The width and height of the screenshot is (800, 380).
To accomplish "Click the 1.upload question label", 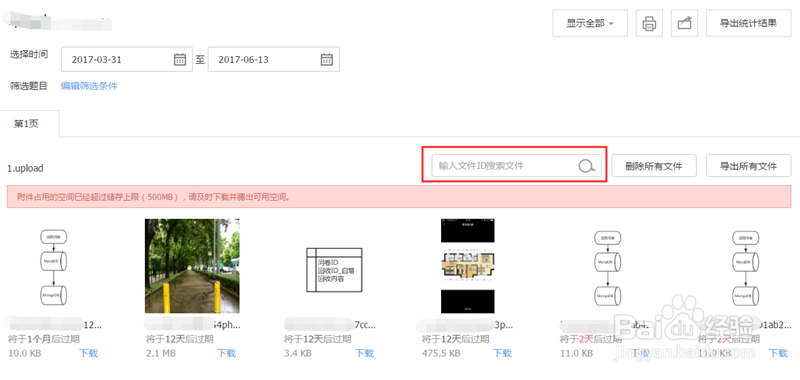I will pos(25,168).
